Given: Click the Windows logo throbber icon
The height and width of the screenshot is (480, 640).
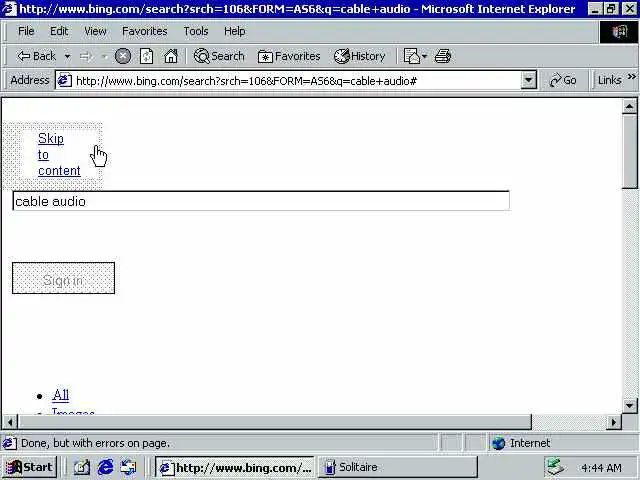Looking at the screenshot, I should click(x=619, y=31).
